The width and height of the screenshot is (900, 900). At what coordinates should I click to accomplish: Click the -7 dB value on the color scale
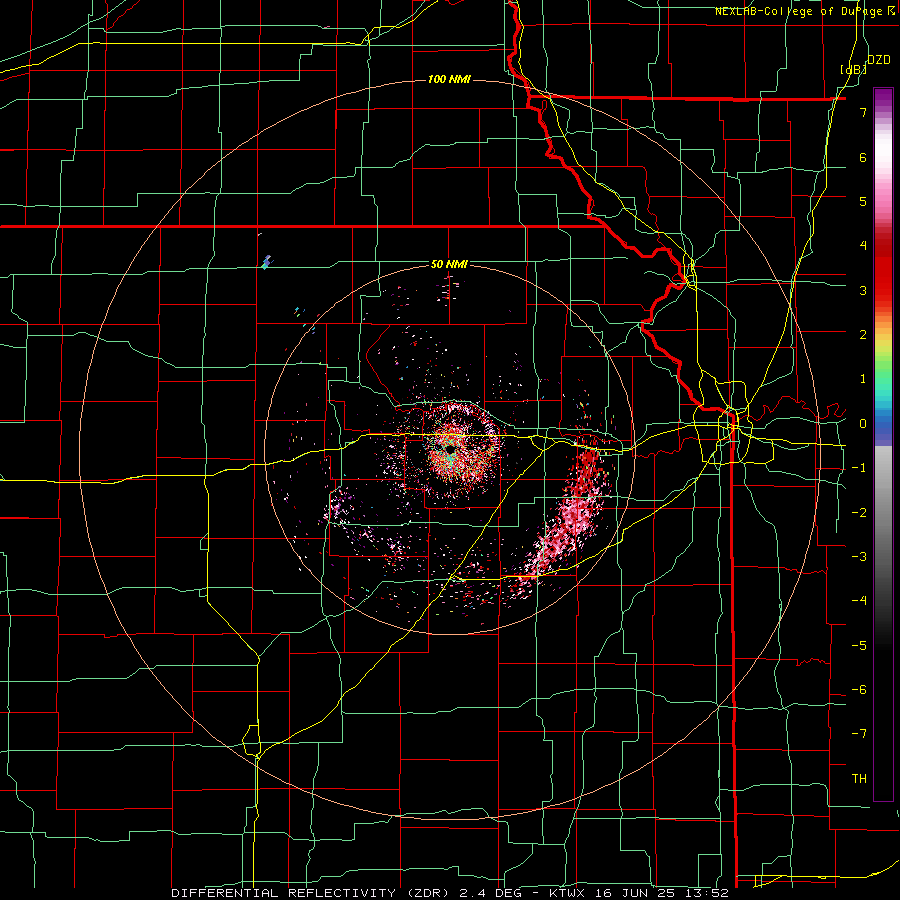(x=859, y=734)
